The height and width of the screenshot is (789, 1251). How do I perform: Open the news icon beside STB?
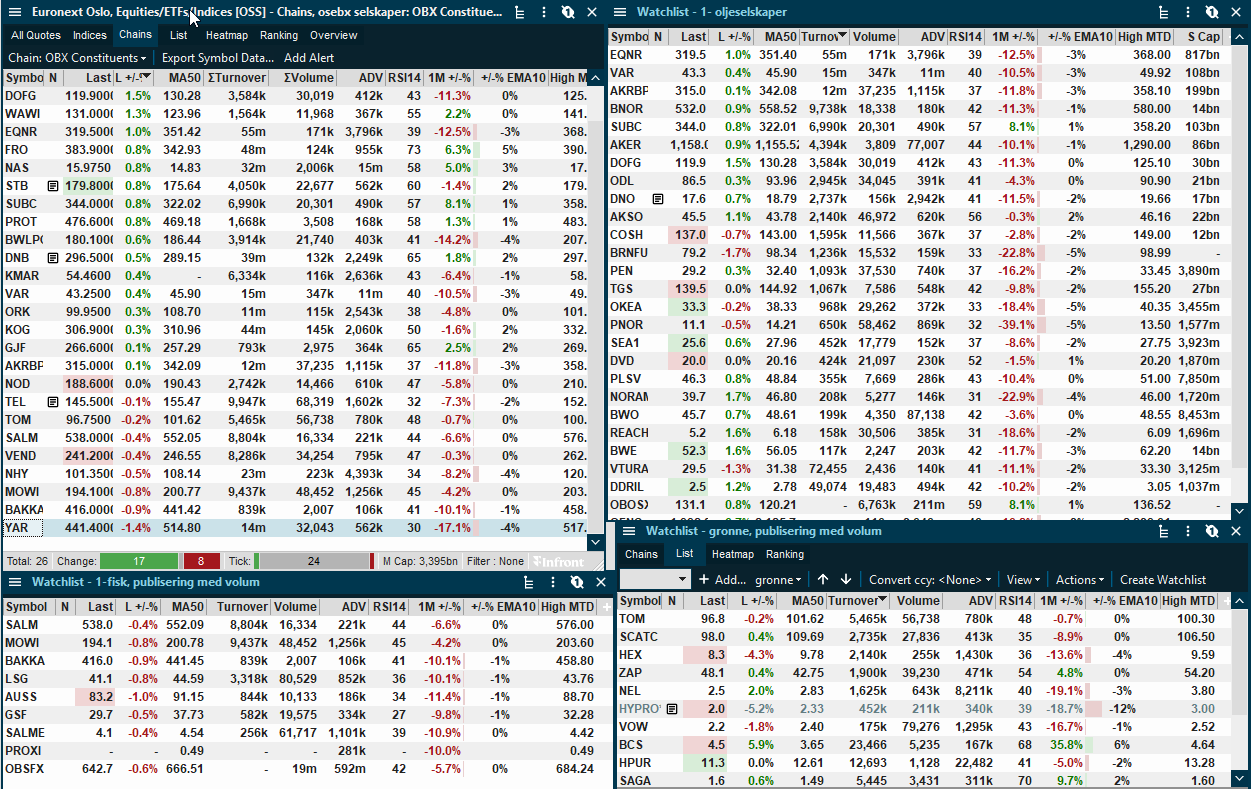pyautogui.click(x=52, y=186)
